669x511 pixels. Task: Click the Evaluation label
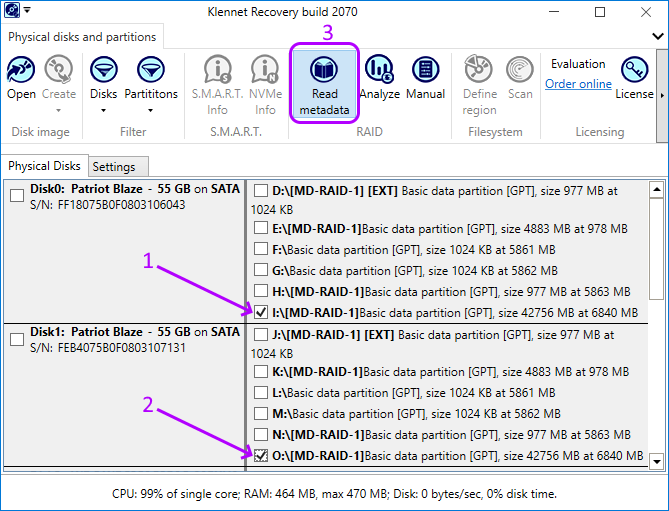tap(578, 64)
